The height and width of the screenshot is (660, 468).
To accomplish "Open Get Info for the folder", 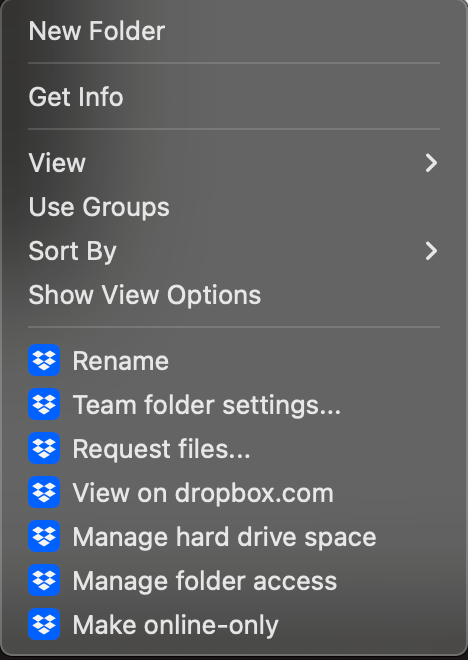I will click(x=234, y=97).
